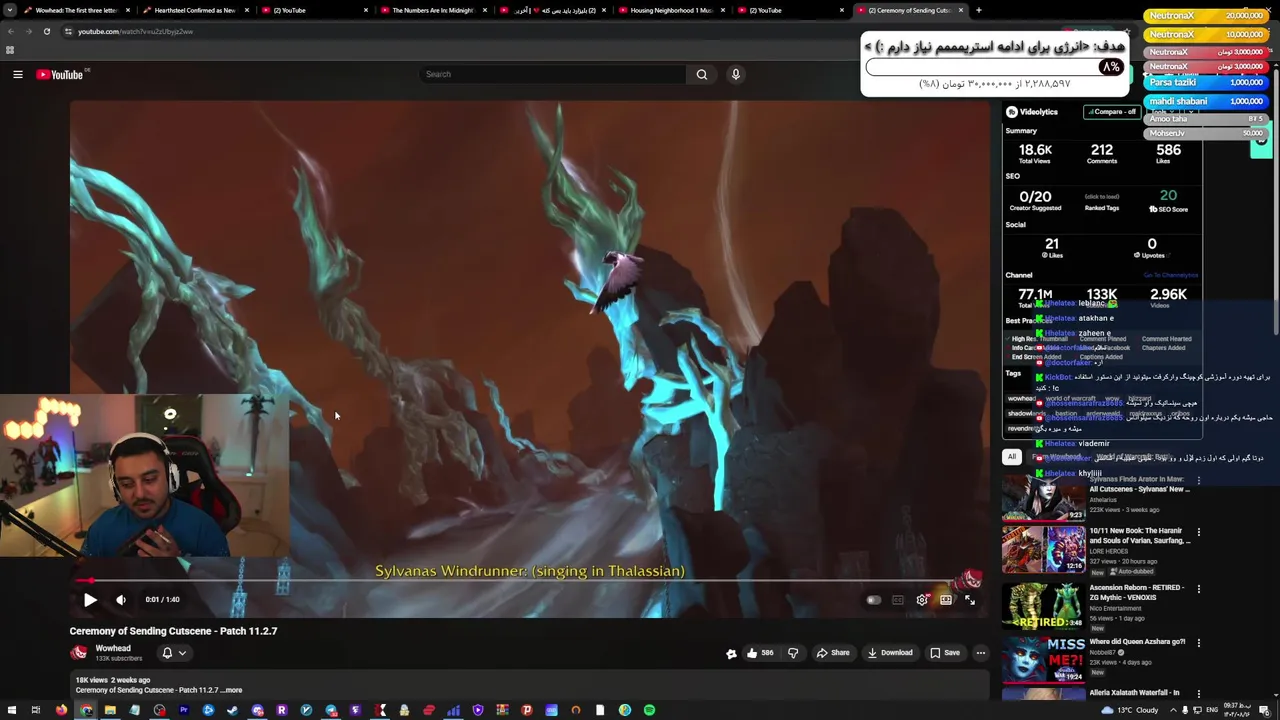Enter fullscreen on the video player
The width and height of the screenshot is (1280, 720).
coord(970,600)
